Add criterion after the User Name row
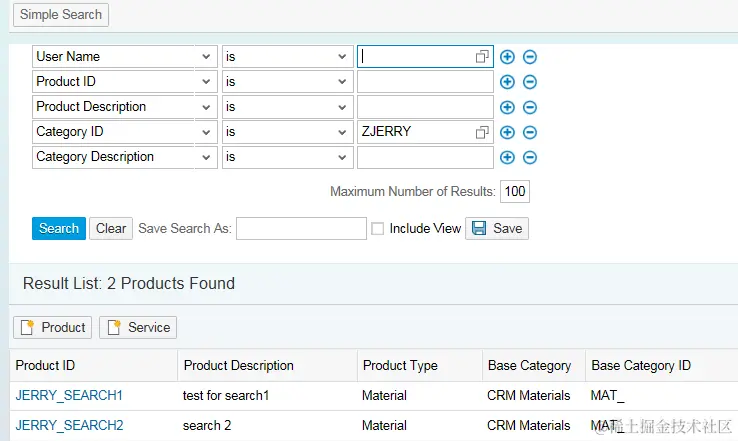 (507, 57)
